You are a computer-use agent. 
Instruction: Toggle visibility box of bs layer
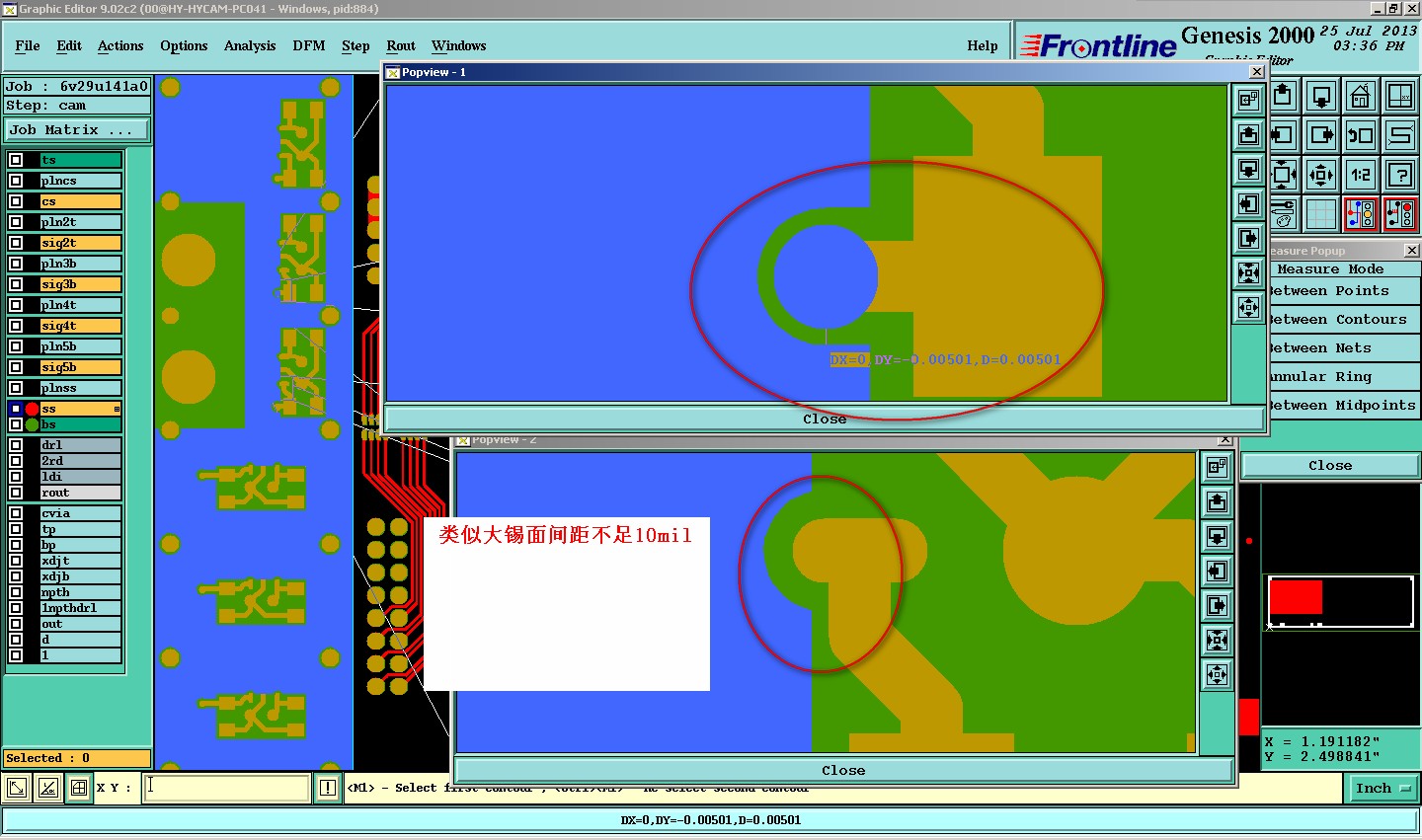(16, 424)
